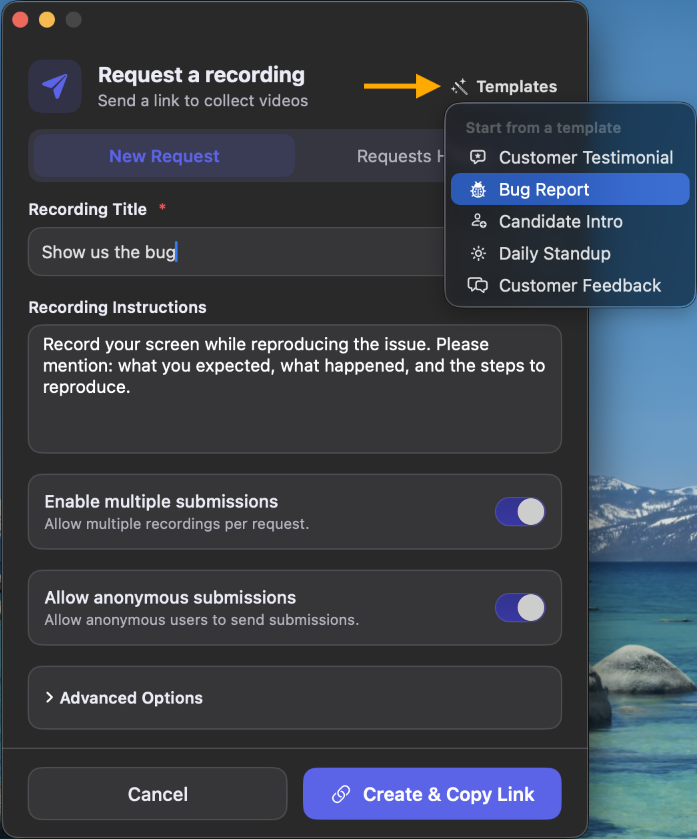The height and width of the screenshot is (839, 697).
Task: Close the window with the red button
Action: point(20,20)
